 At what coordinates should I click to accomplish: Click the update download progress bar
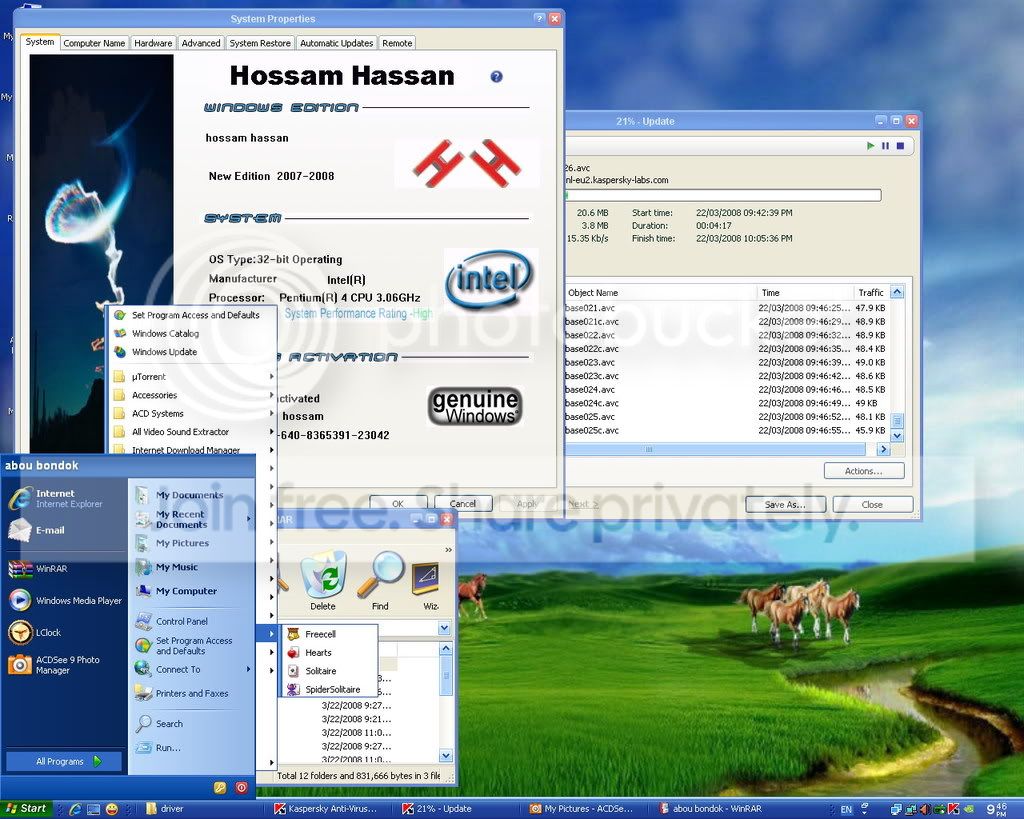pyautogui.click(x=723, y=195)
